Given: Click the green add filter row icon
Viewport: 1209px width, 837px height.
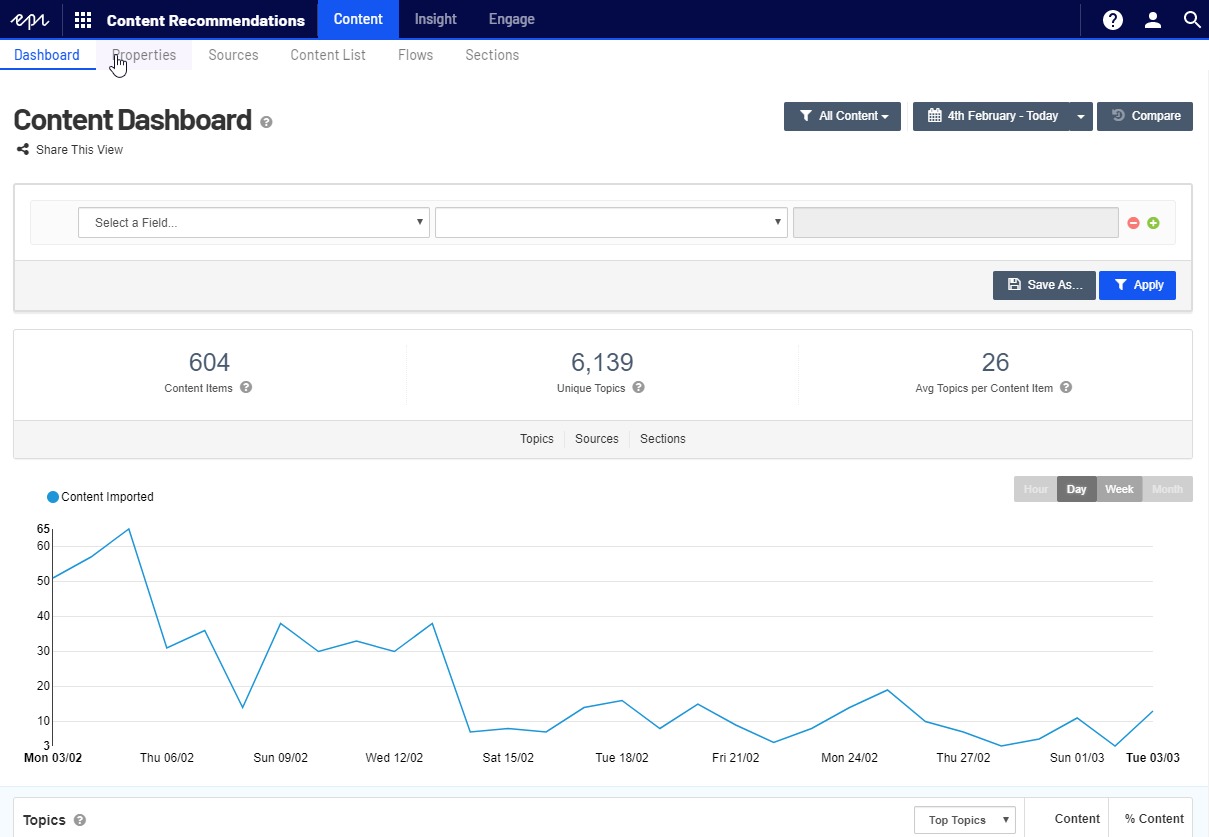Looking at the screenshot, I should [1153, 223].
